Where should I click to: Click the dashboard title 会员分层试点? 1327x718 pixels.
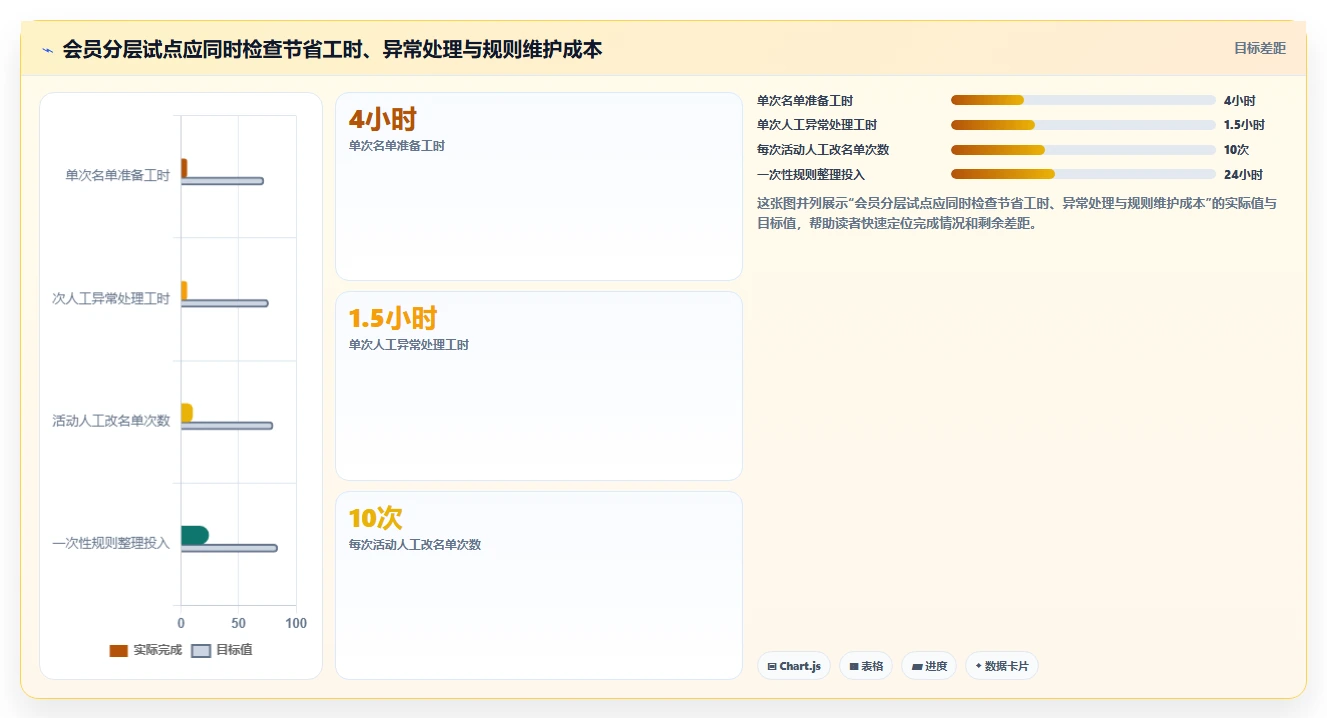coord(332,49)
